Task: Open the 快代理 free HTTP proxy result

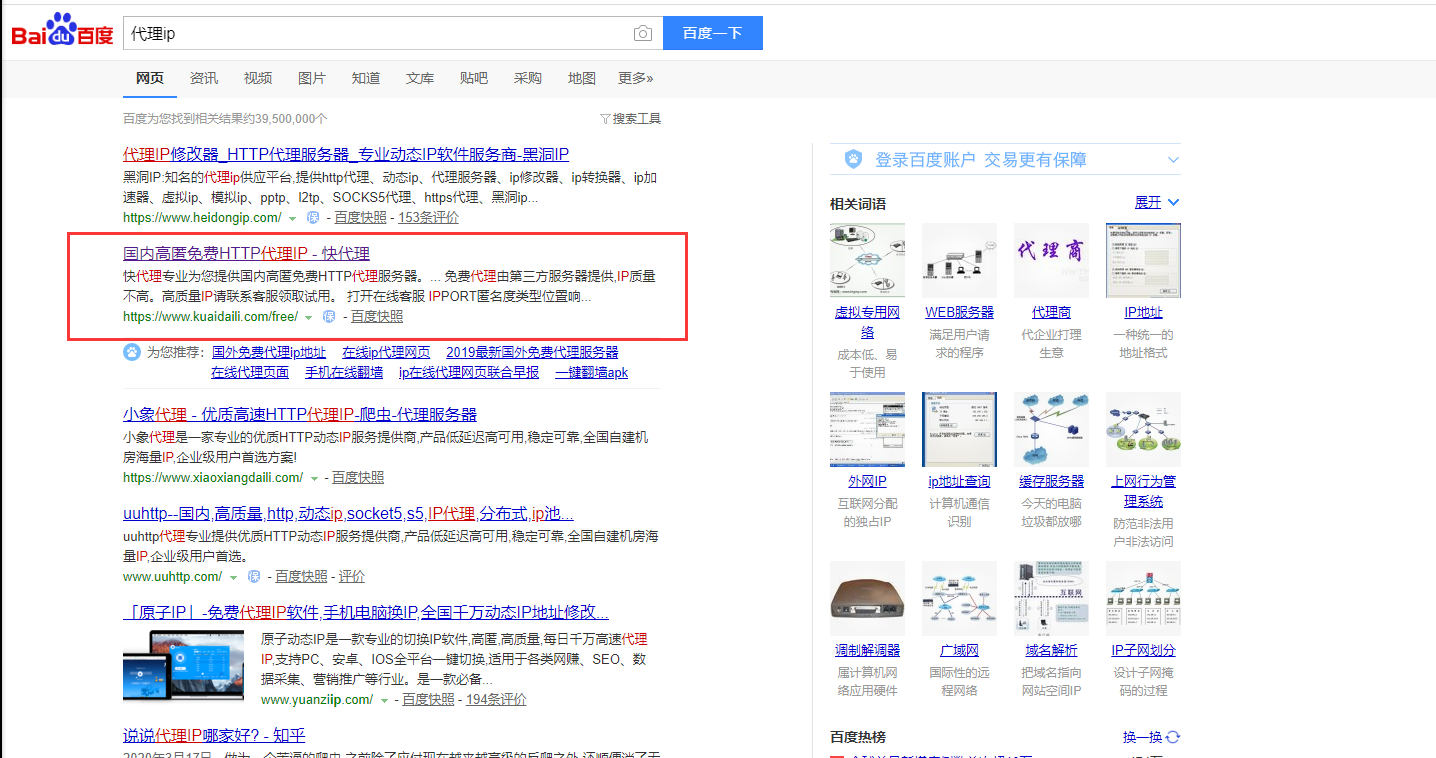Action: pos(246,254)
